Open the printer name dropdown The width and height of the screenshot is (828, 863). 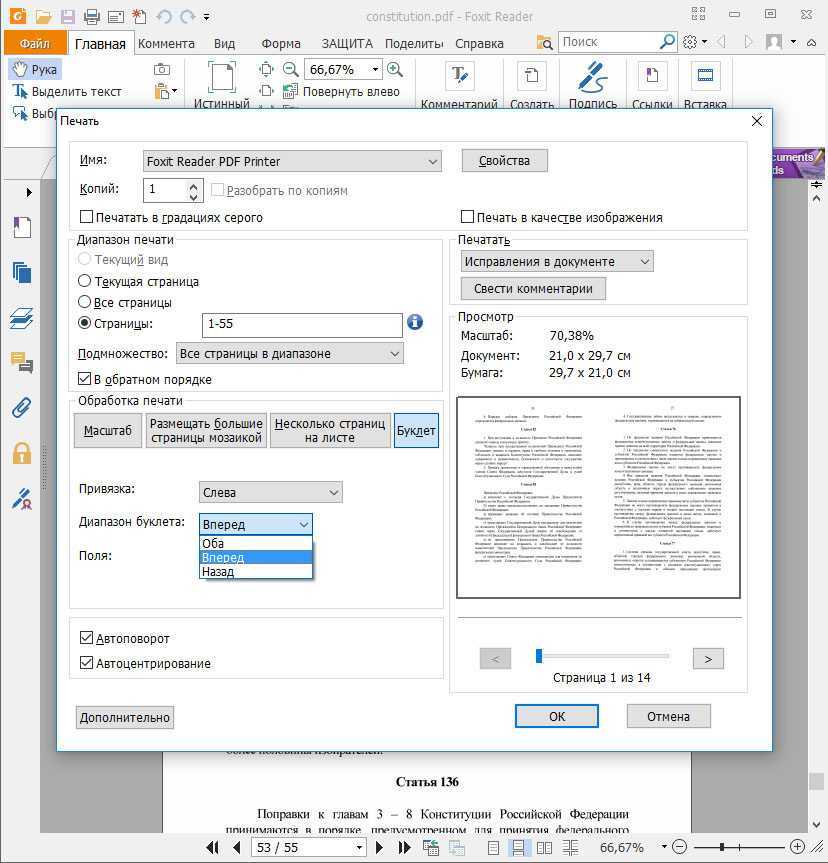tap(292, 161)
